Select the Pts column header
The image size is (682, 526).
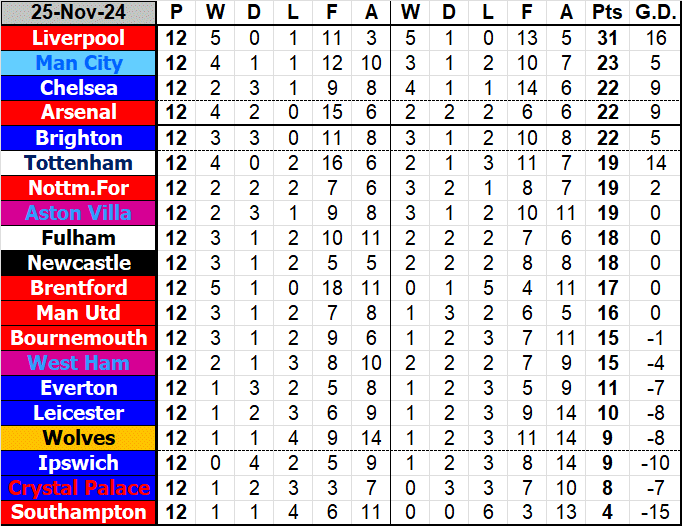click(x=605, y=14)
